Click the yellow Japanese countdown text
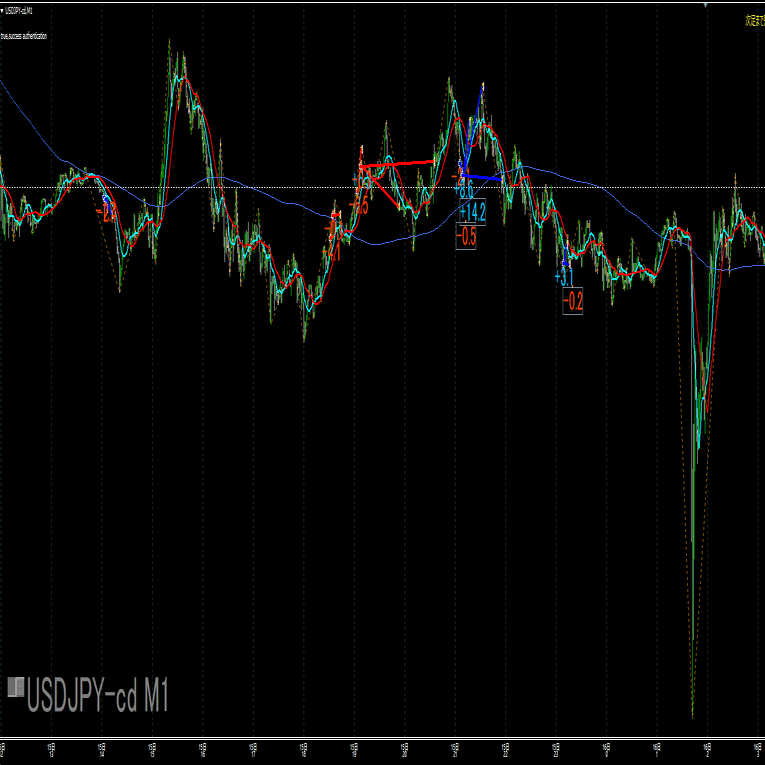Image resolution: width=765 pixels, height=765 pixels. (755, 20)
